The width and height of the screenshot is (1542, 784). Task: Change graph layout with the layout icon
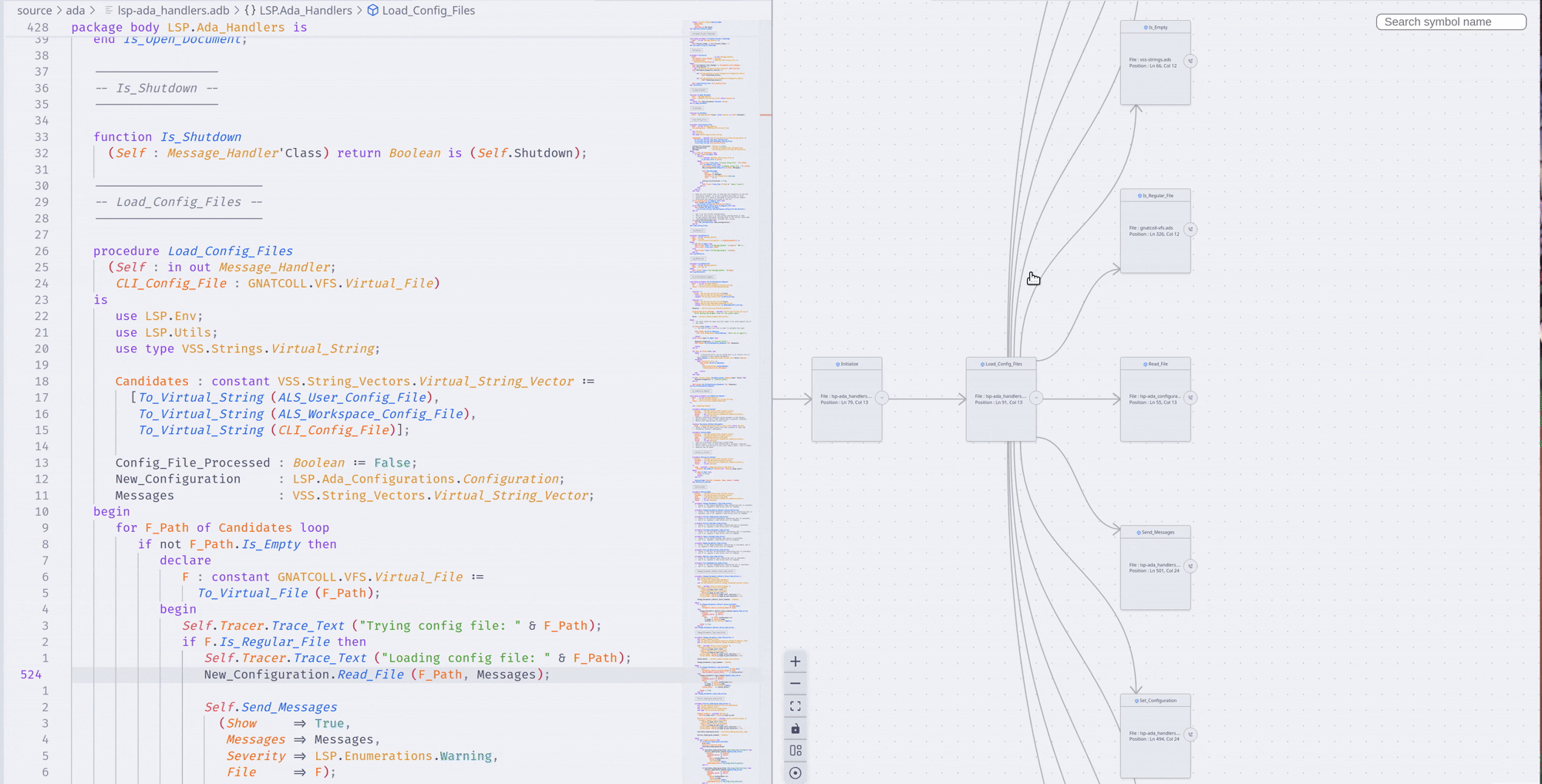pos(795,751)
